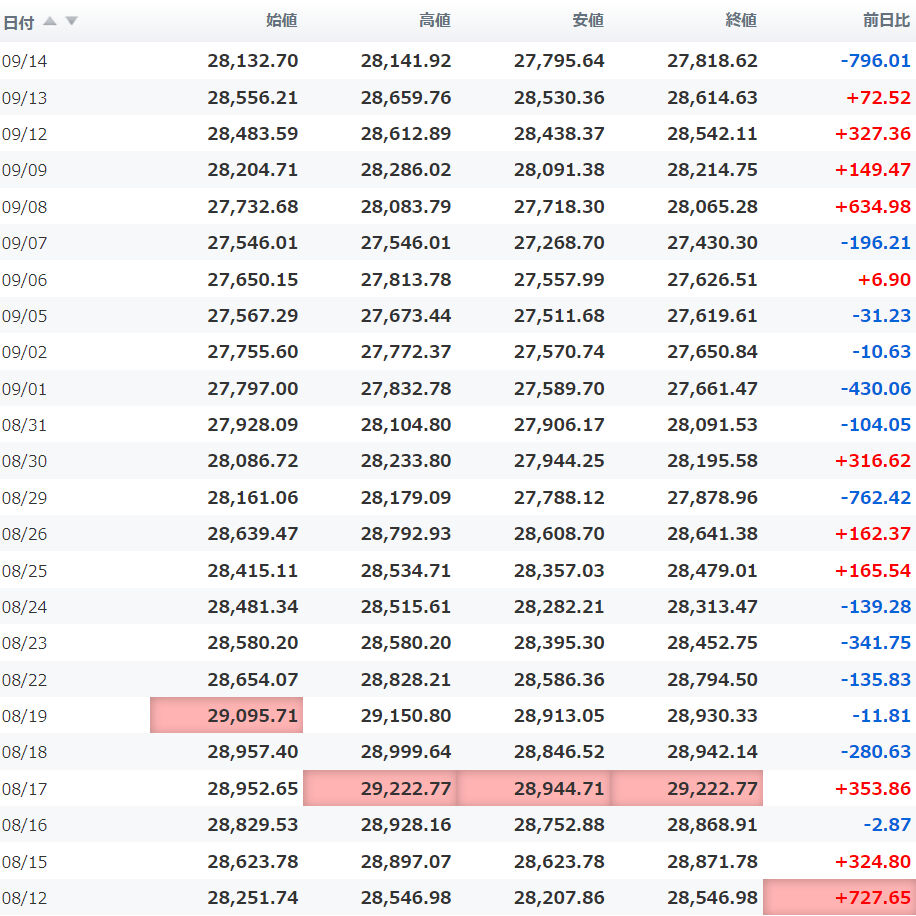Select the change value +165.54

(872, 571)
